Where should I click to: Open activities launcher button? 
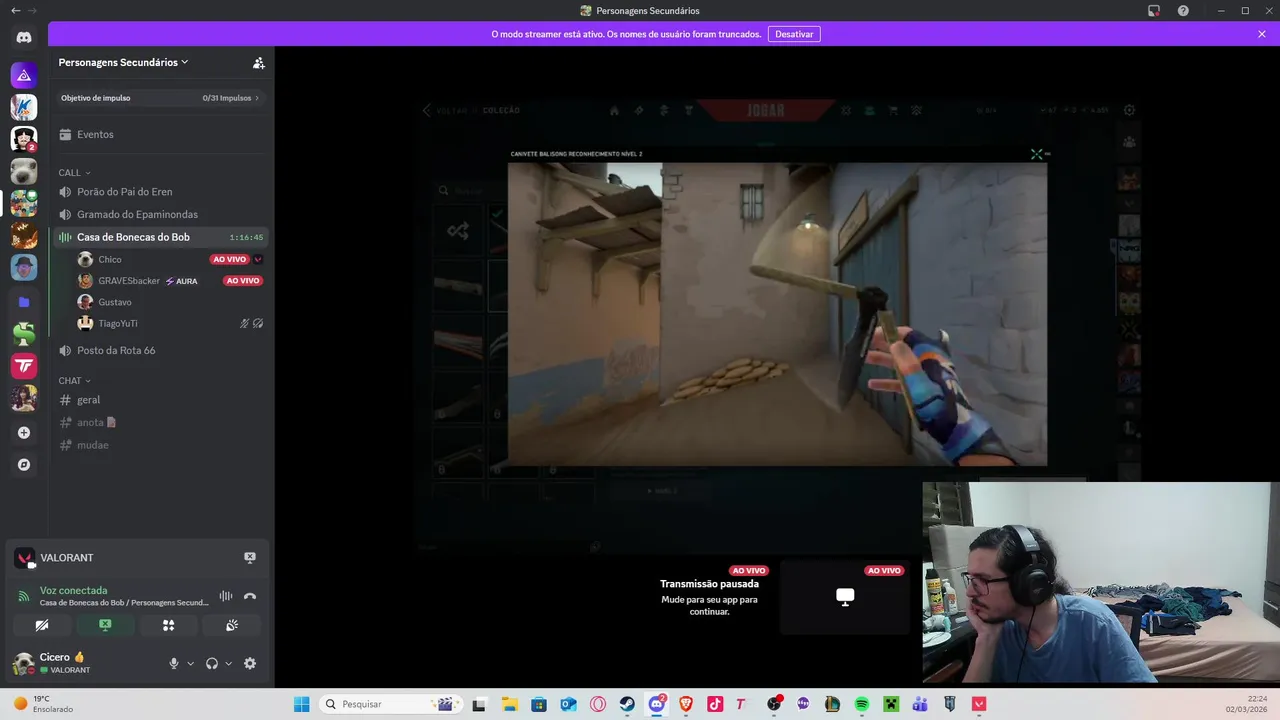pos(168,625)
